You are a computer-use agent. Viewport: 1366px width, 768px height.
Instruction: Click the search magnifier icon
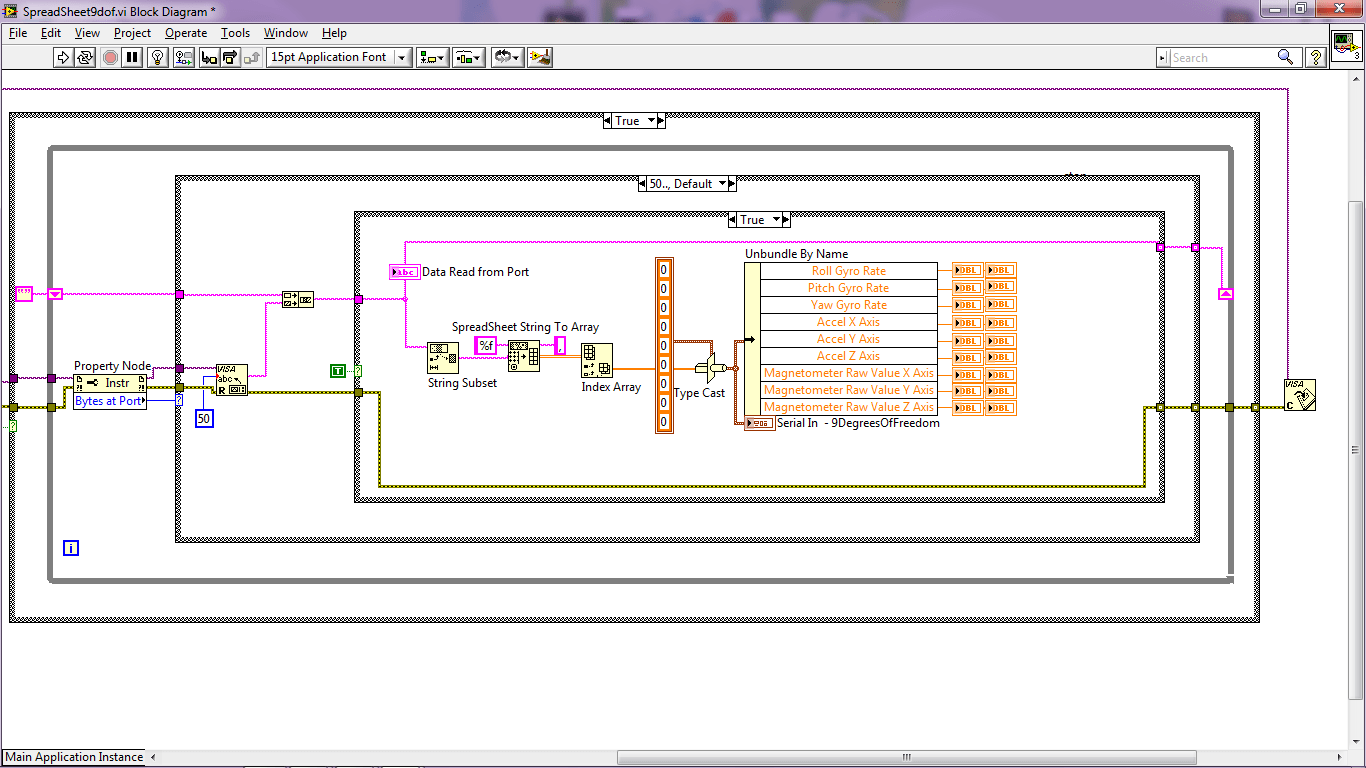coord(1286,58)
